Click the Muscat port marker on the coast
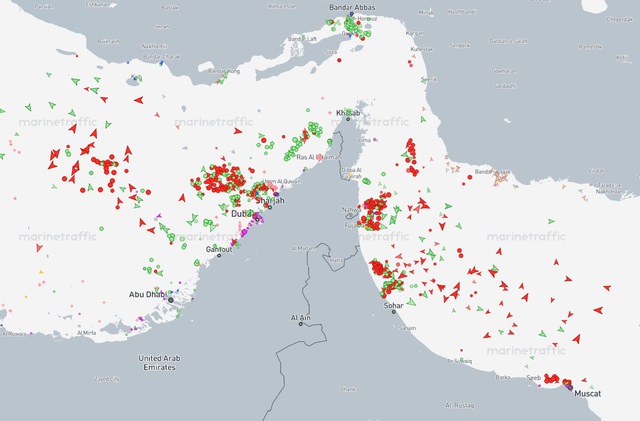The height and width of the screenshot is (421, 640). (572, 388)
